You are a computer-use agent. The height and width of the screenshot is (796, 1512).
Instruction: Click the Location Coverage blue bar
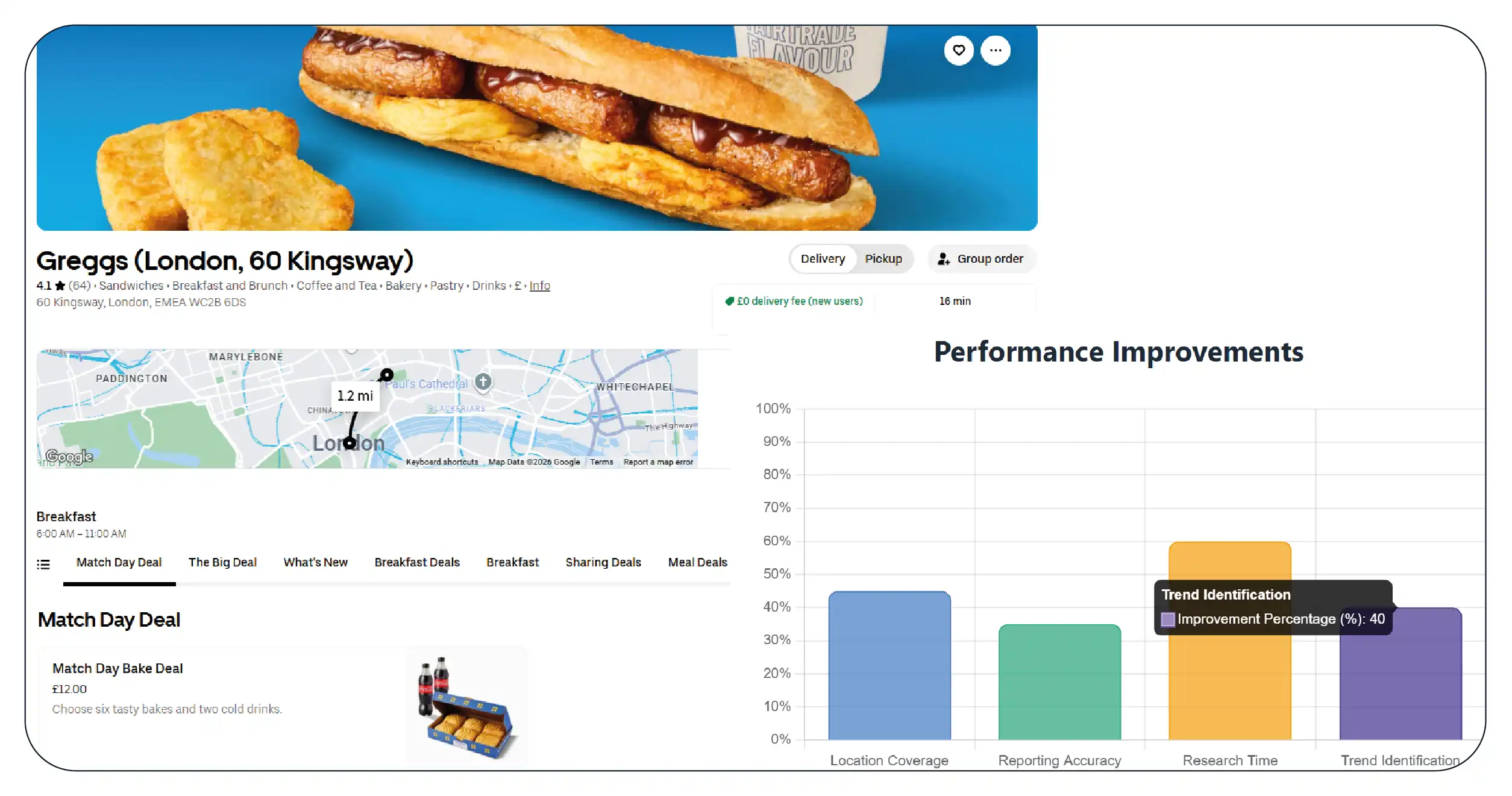pyautogui.click(x=889, y=665)
